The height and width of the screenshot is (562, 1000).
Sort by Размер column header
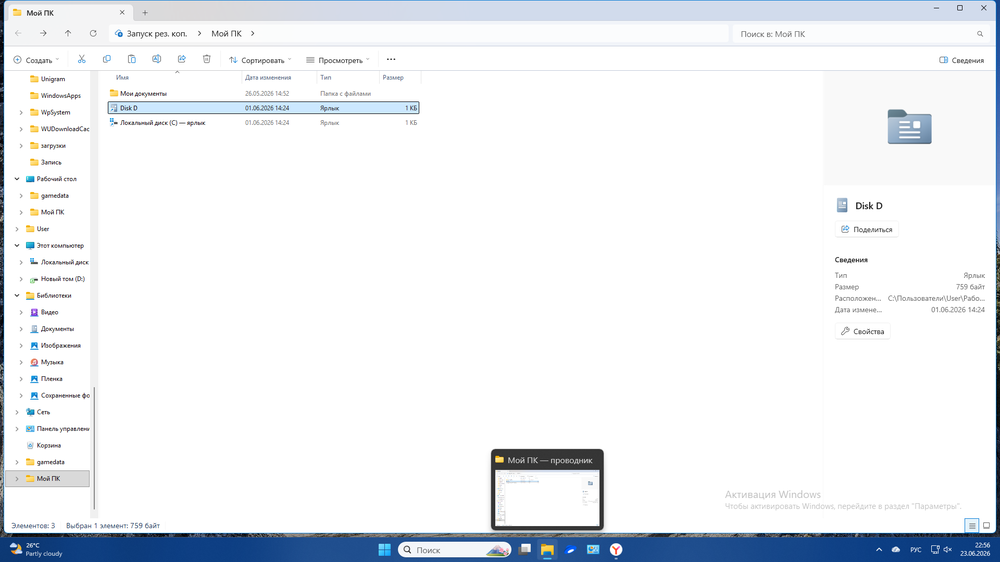coord(400,77)
